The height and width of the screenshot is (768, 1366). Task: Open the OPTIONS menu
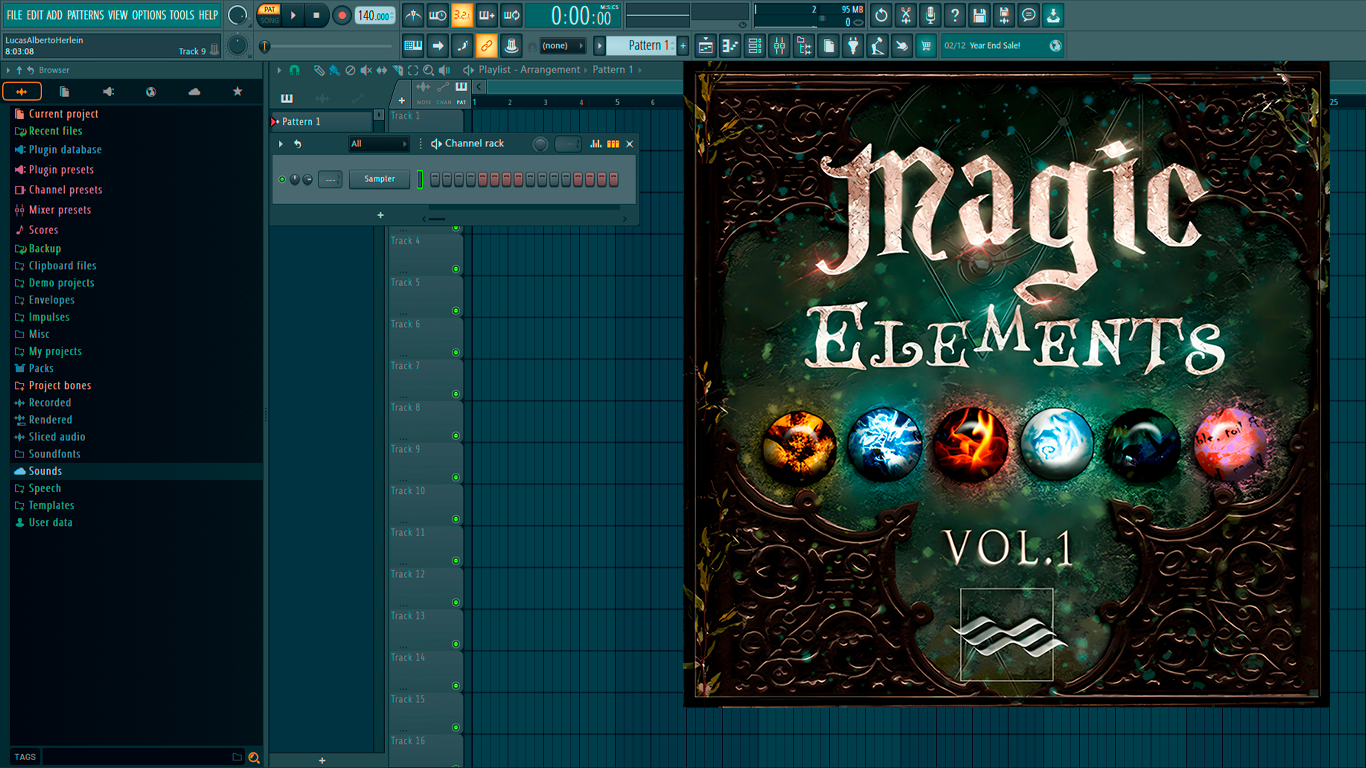tap(149, 15)
